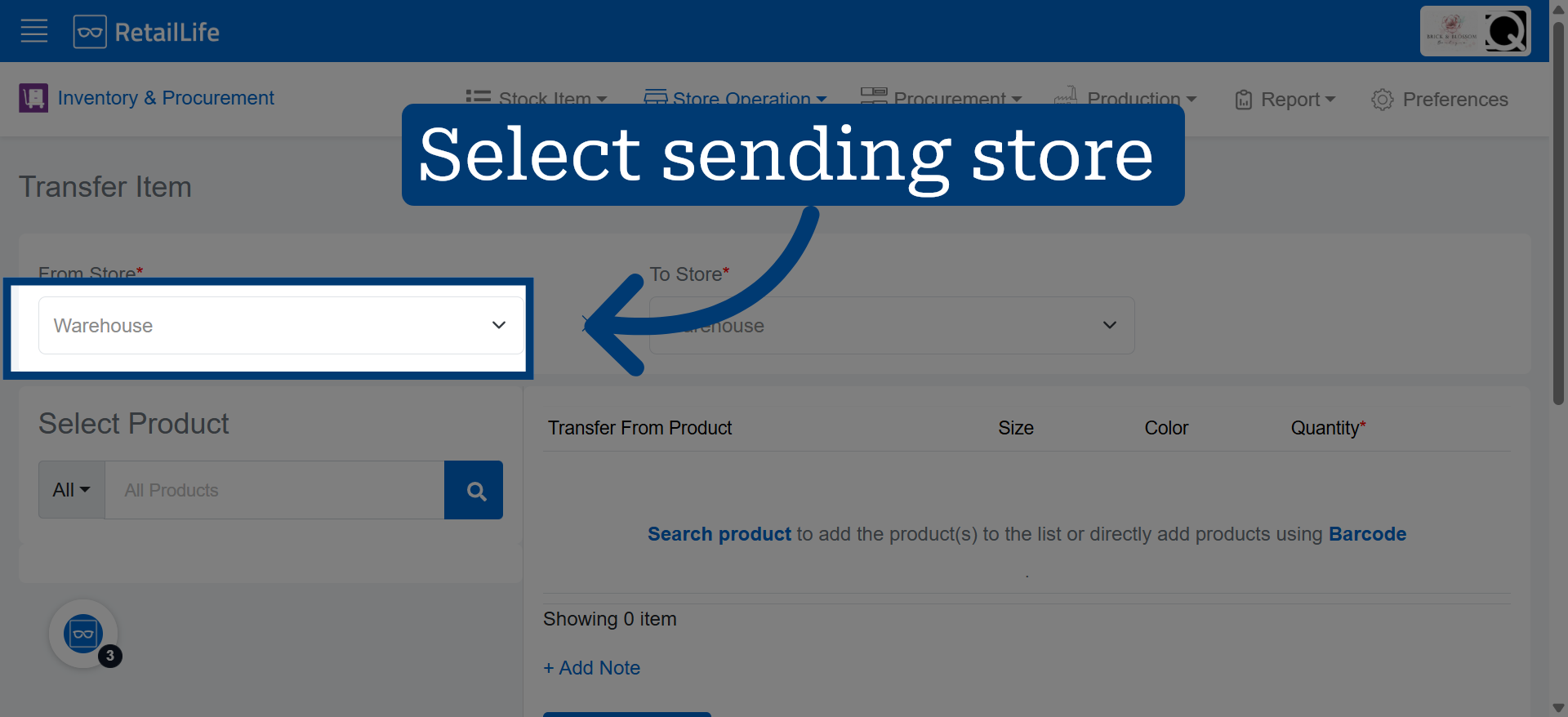This screenshot has width=1568, height=717.
Task: Focus the All Products search field
Action: 274,490
